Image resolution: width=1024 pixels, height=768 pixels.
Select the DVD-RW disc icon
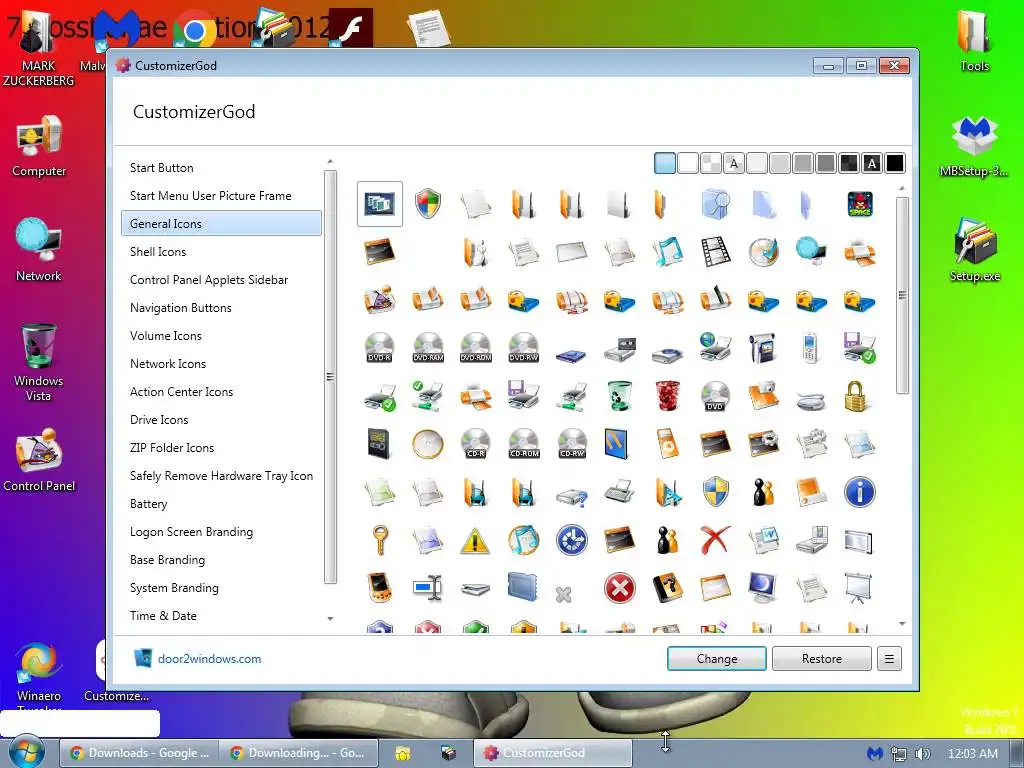[x=524, y=348]
